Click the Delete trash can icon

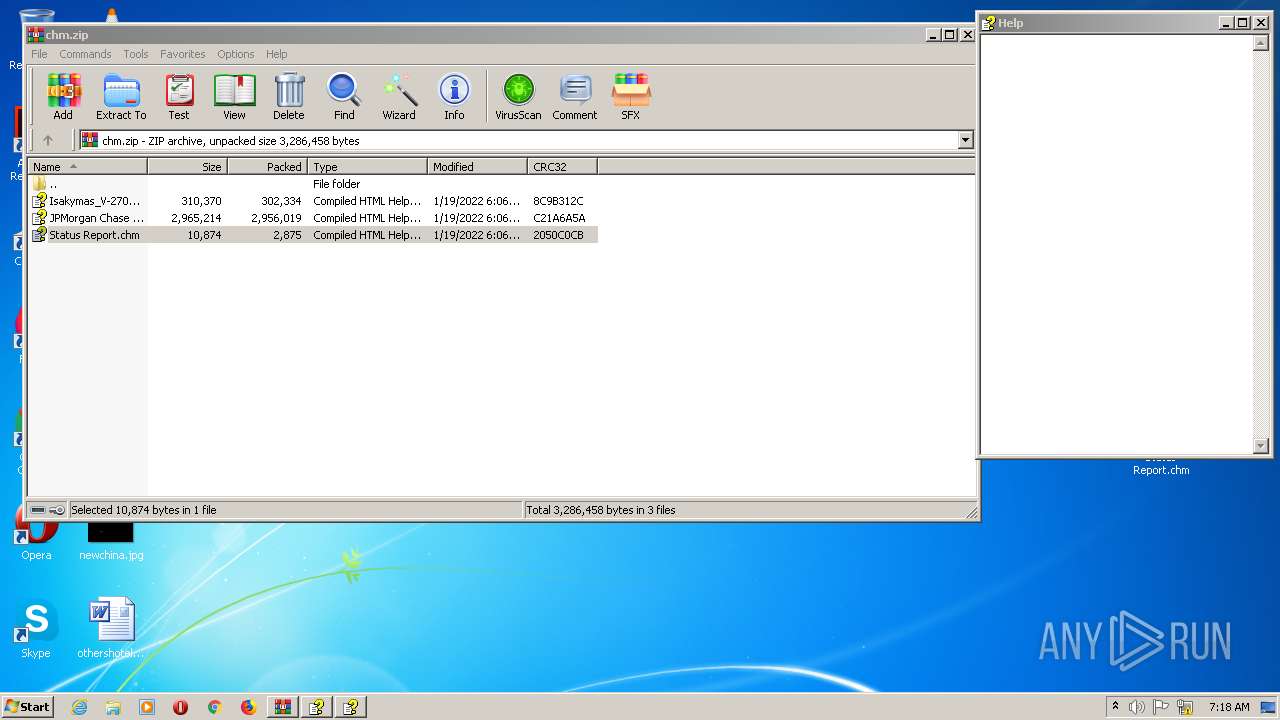click(x=289, y=97)
